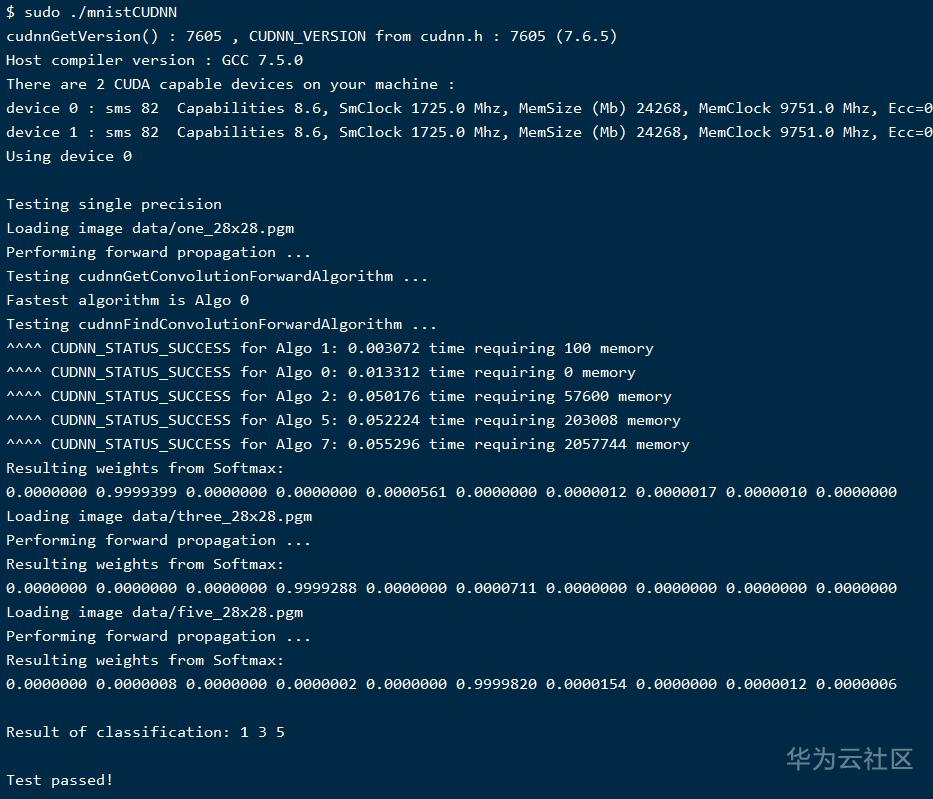
Task: Click the Algo 1 CUDNN_STATUS_SUCCESS line
Action: tap(329, 348)
